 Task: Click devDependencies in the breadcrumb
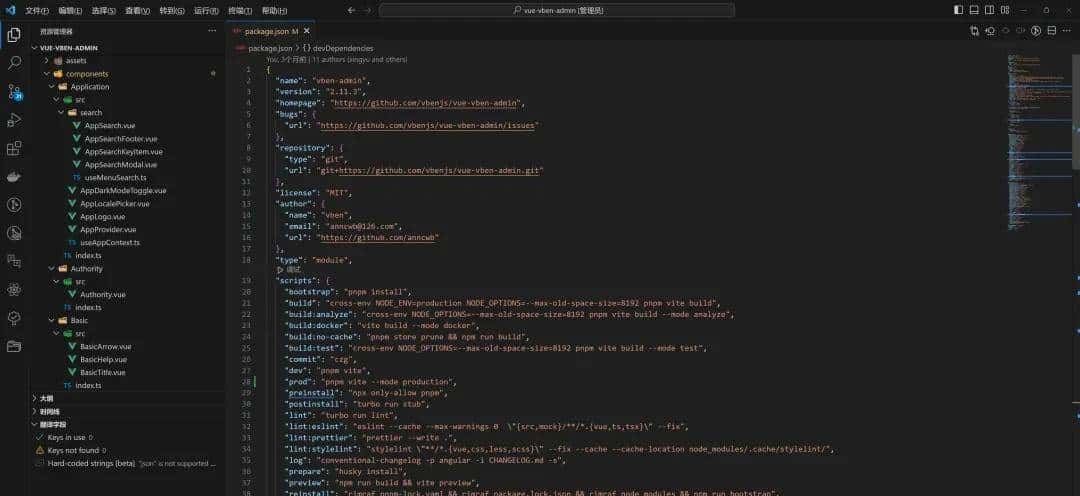[x=342, y=48]
